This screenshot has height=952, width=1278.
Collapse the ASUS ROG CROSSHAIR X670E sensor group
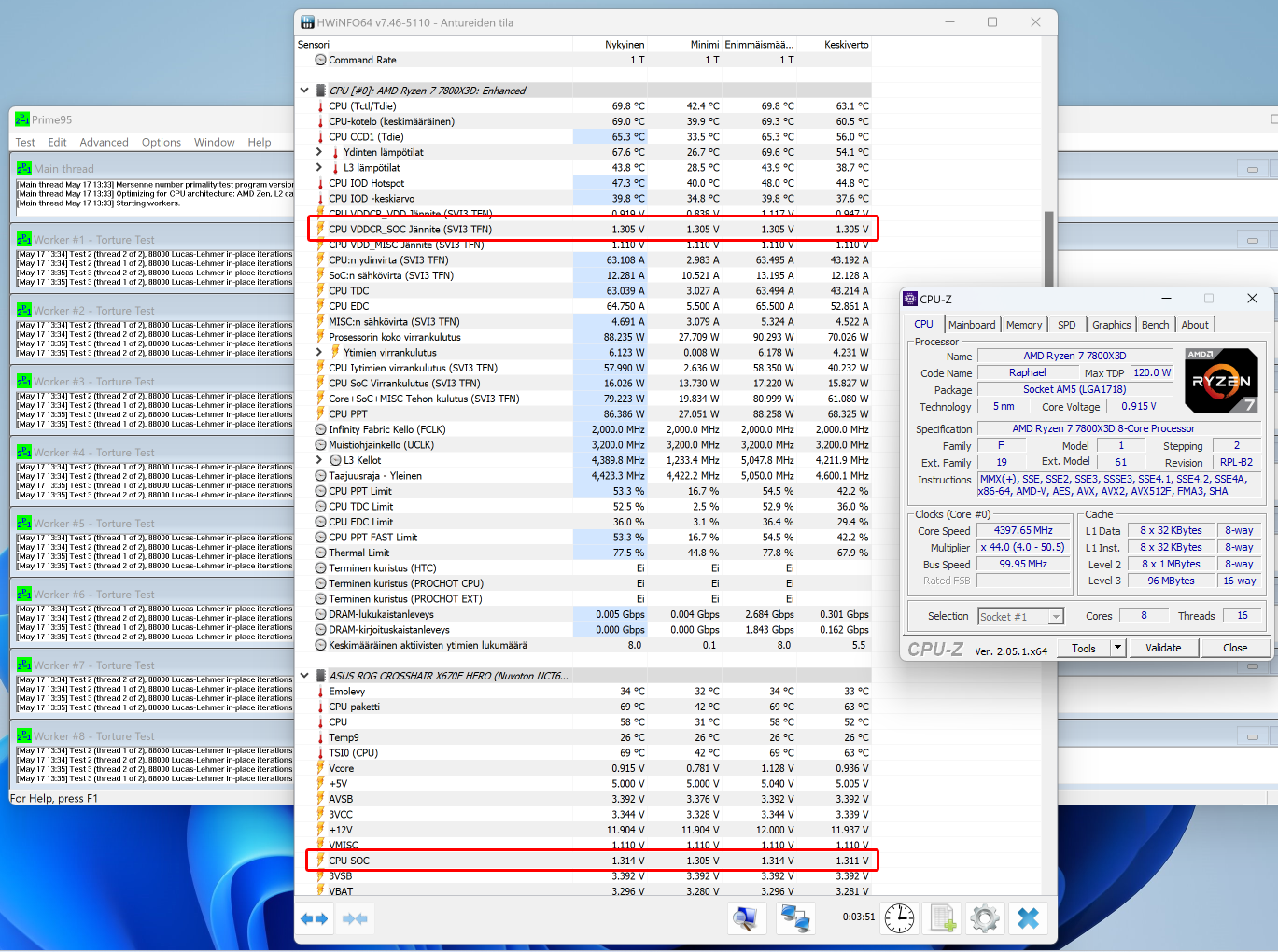point(304,676)
